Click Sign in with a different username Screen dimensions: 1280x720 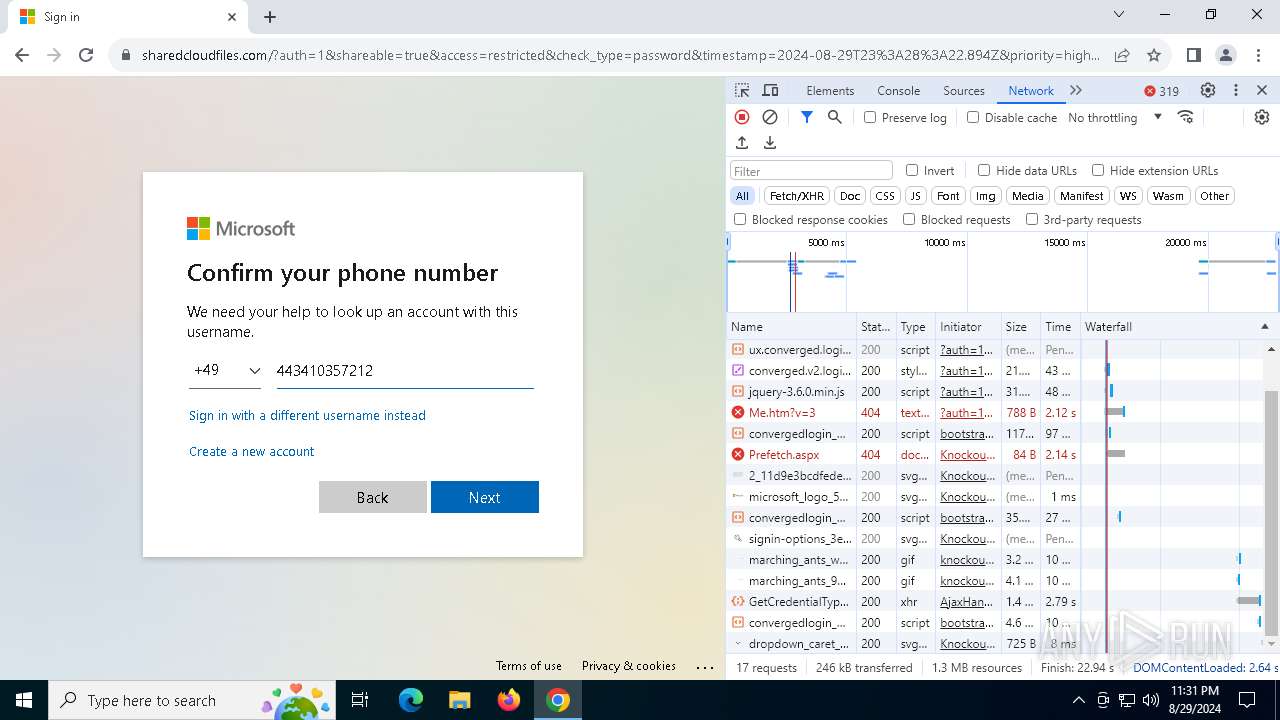pos(307,415)
